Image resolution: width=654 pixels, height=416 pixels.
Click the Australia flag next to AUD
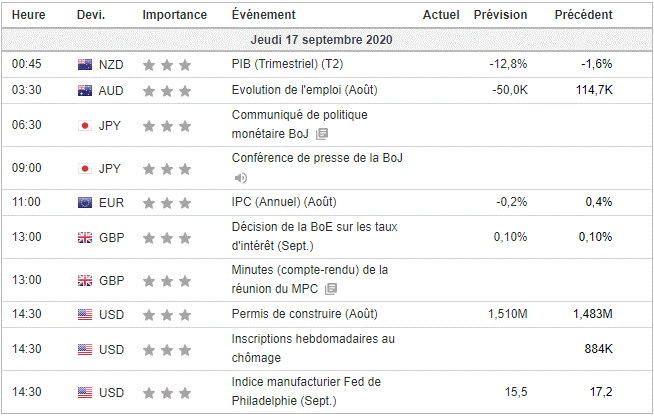85,91
